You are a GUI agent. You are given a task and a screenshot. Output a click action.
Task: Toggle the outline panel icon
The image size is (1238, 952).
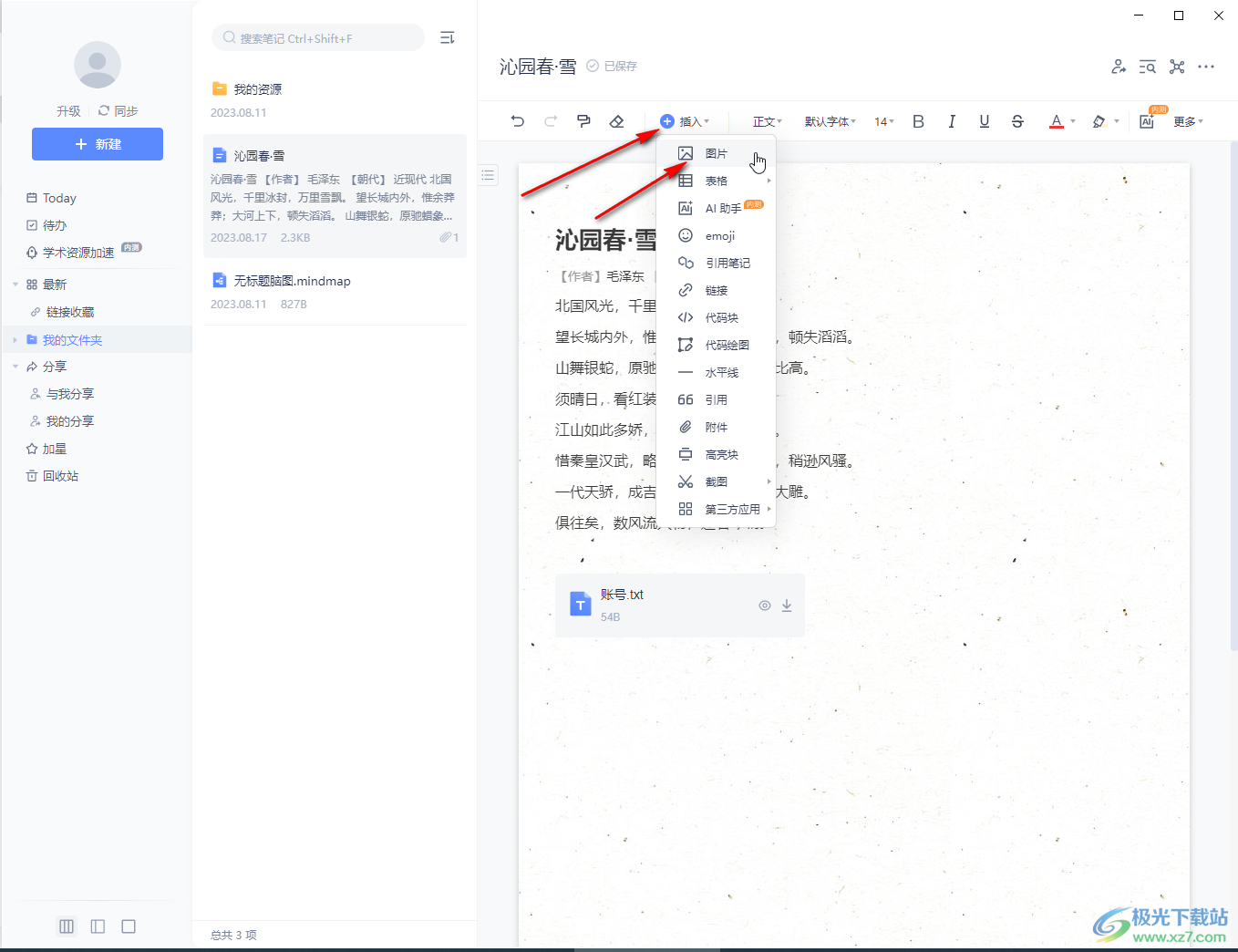point(489,175)
